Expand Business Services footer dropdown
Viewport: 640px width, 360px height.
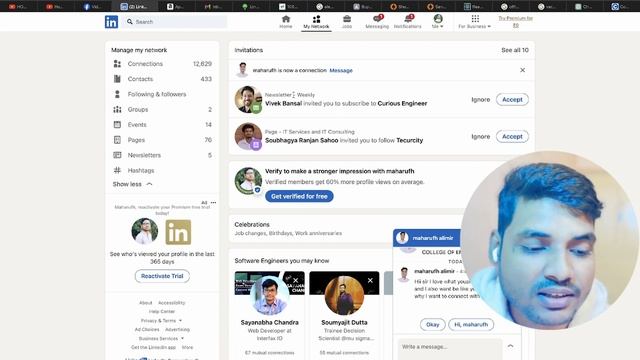(161, 338)
